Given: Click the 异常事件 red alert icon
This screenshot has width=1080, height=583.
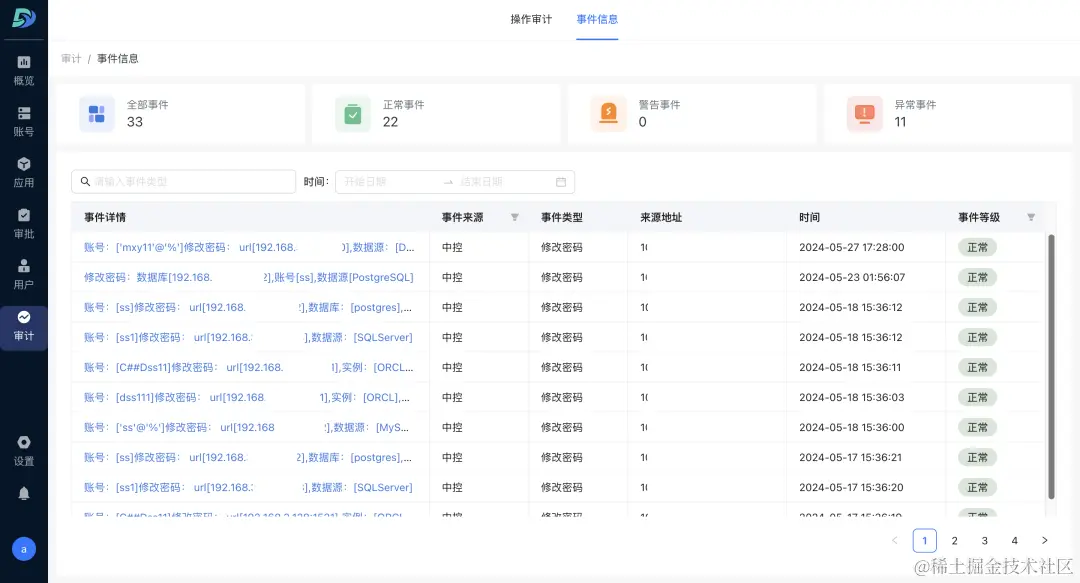Looking at the screenshot, I should 864,114.
